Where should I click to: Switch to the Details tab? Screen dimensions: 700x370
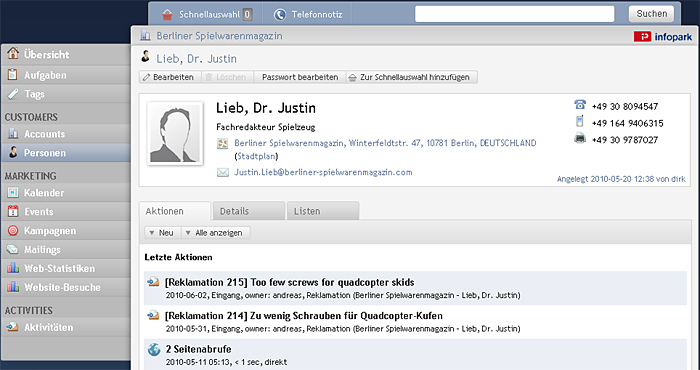coord(249,211)
